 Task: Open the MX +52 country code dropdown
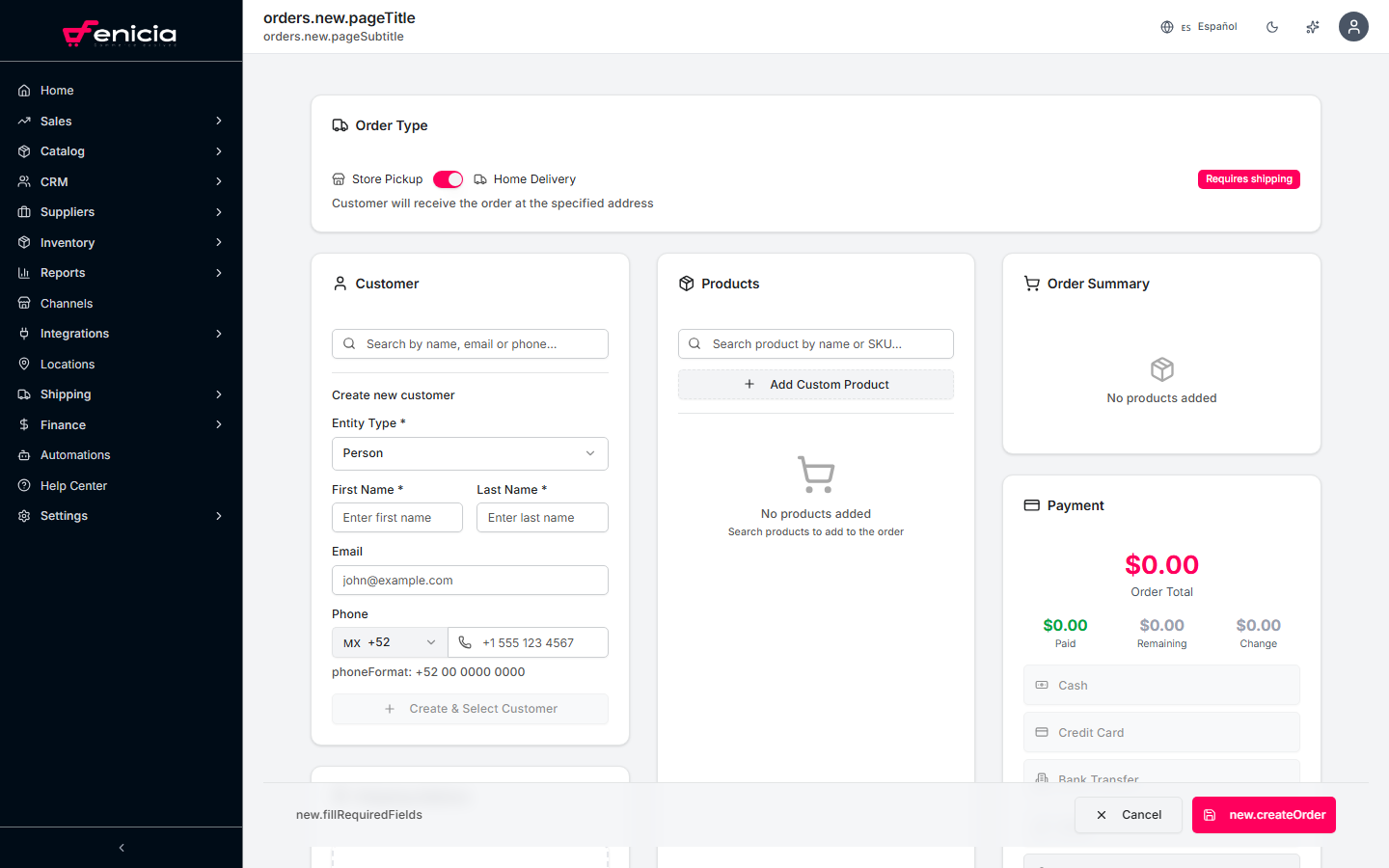pos(390,643)
